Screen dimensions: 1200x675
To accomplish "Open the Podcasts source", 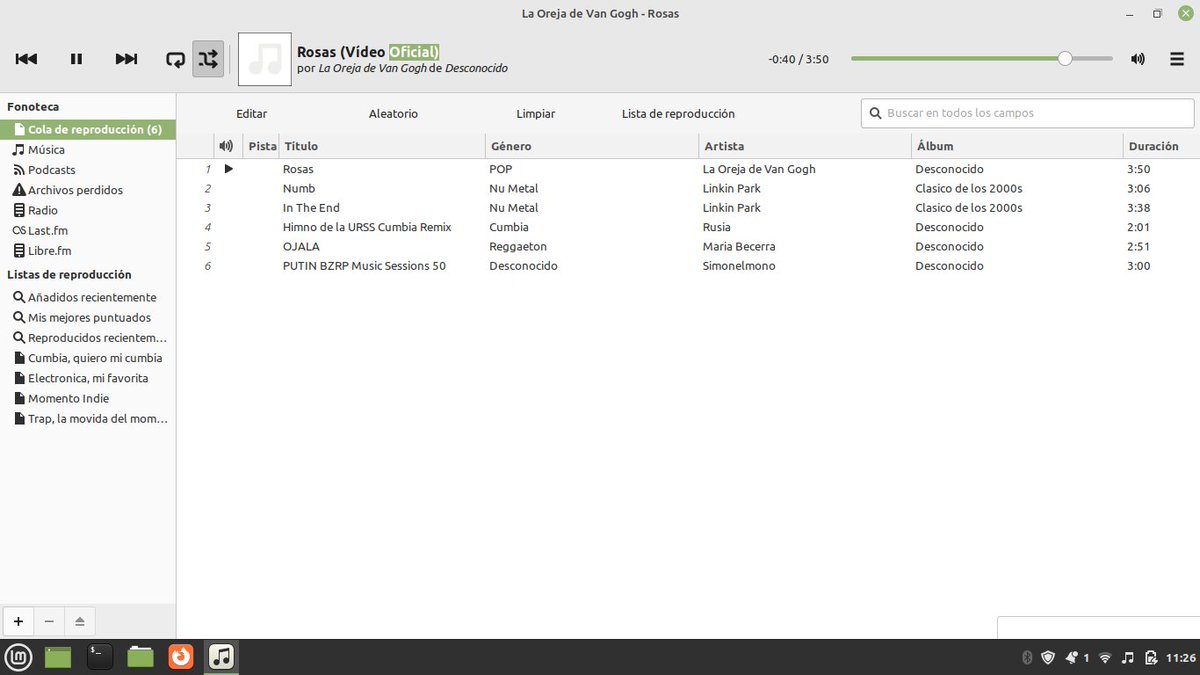I will 88,170.
